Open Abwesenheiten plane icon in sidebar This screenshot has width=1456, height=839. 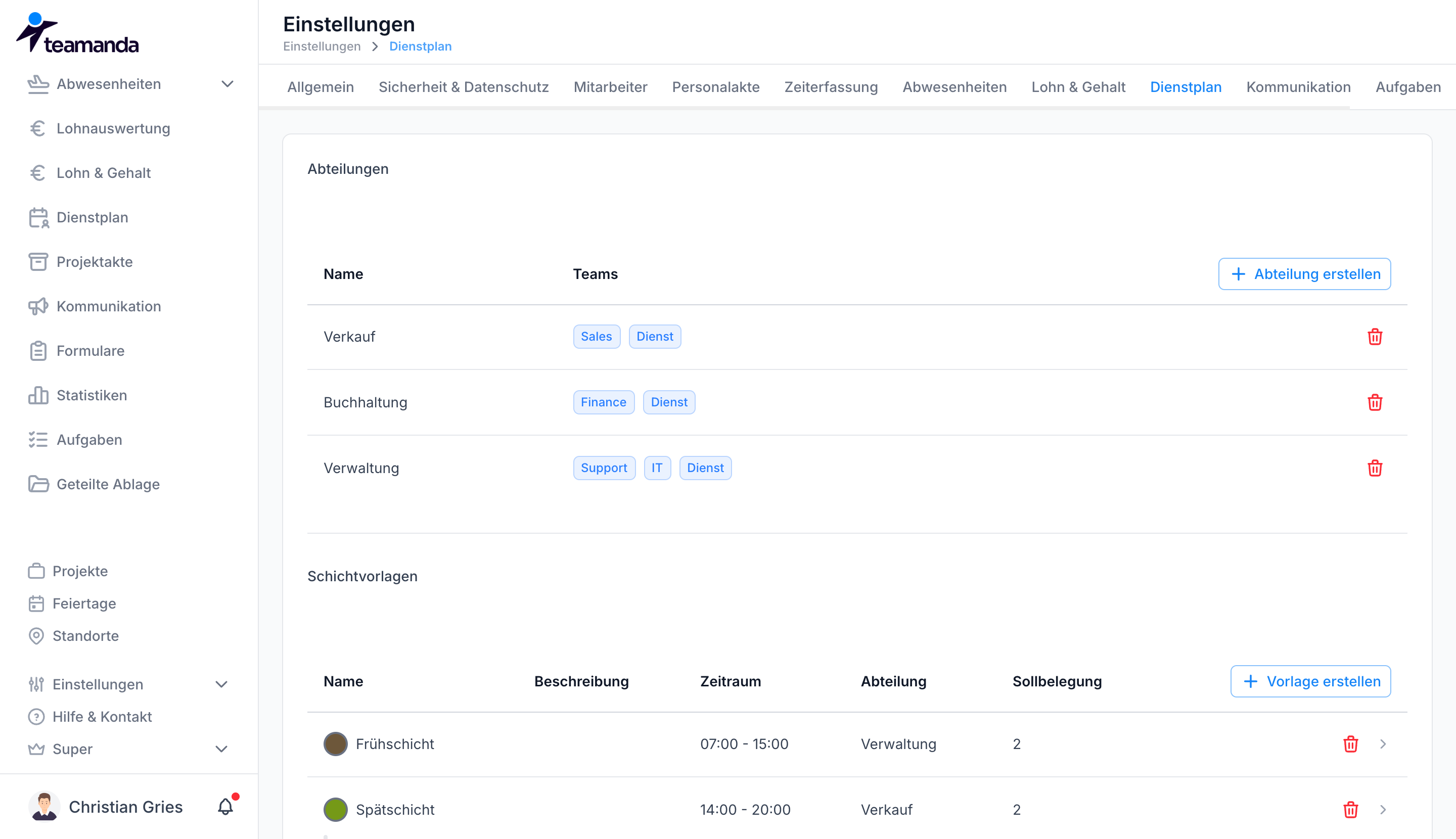pyautogui.click(x=38, y=84)
